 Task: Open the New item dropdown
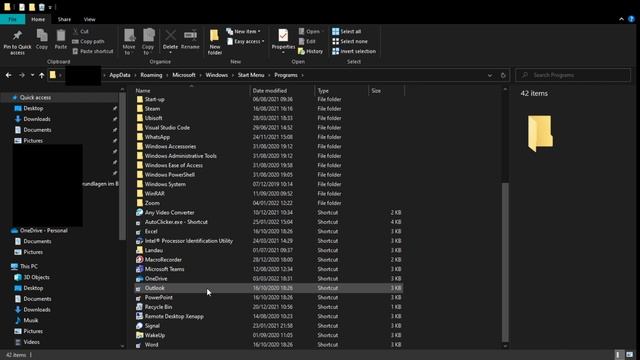[x=244, y=31]
